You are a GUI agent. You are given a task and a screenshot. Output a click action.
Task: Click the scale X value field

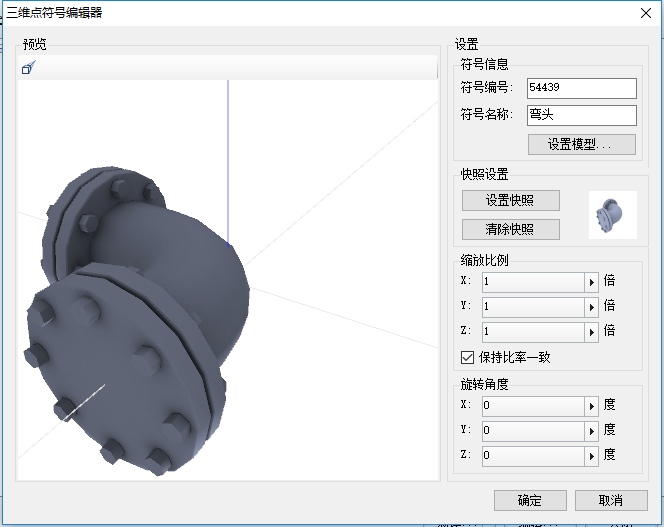[533, 282]
